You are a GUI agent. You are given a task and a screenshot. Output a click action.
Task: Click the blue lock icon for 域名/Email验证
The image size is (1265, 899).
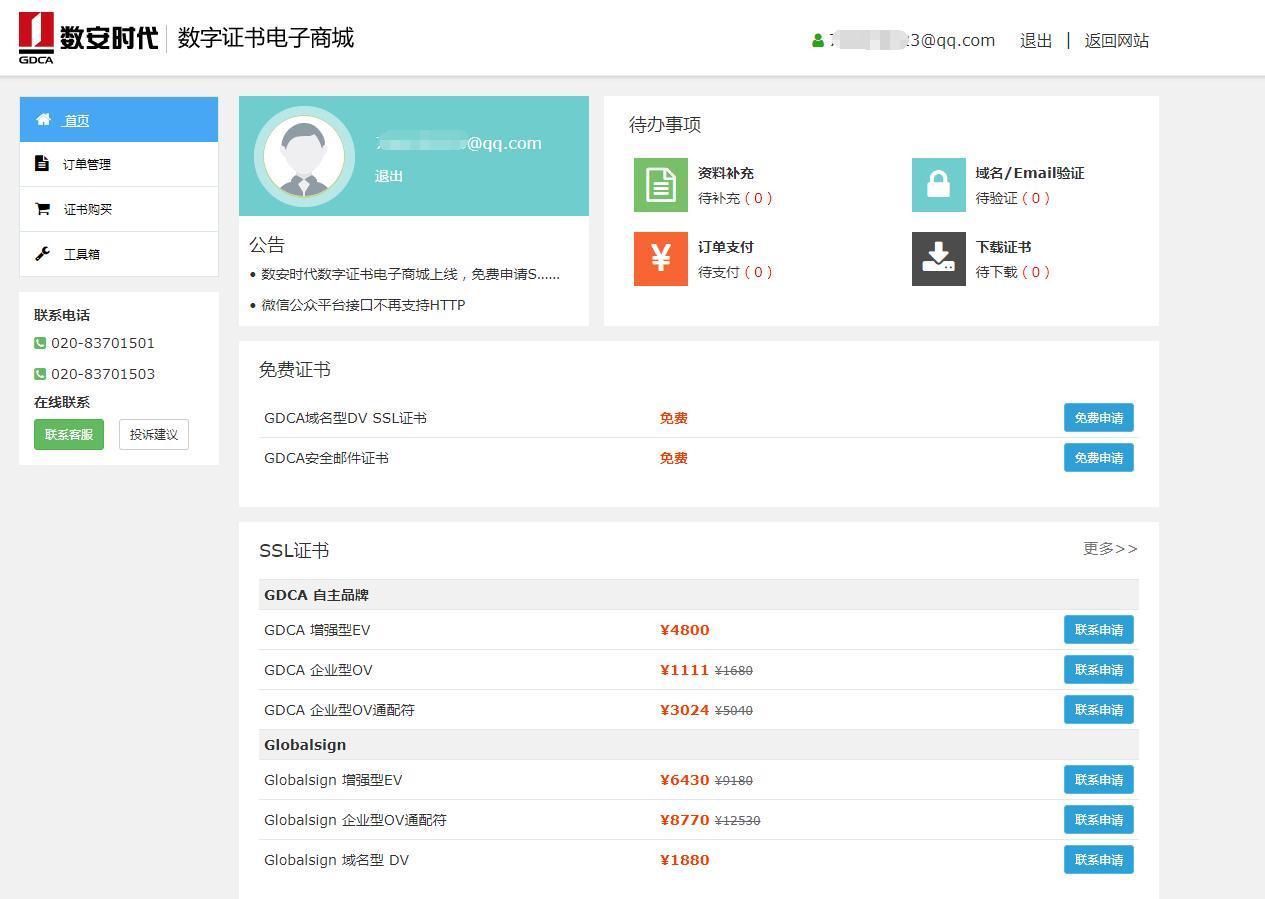[x=938, y=185]
